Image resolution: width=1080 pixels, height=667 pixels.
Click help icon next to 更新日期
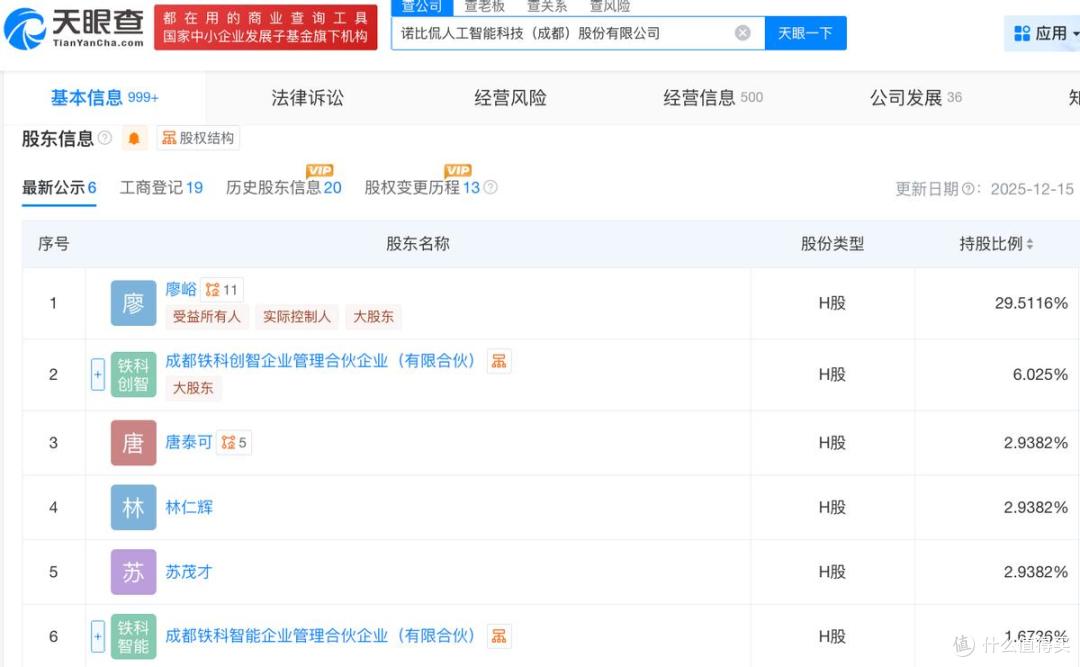968,189
